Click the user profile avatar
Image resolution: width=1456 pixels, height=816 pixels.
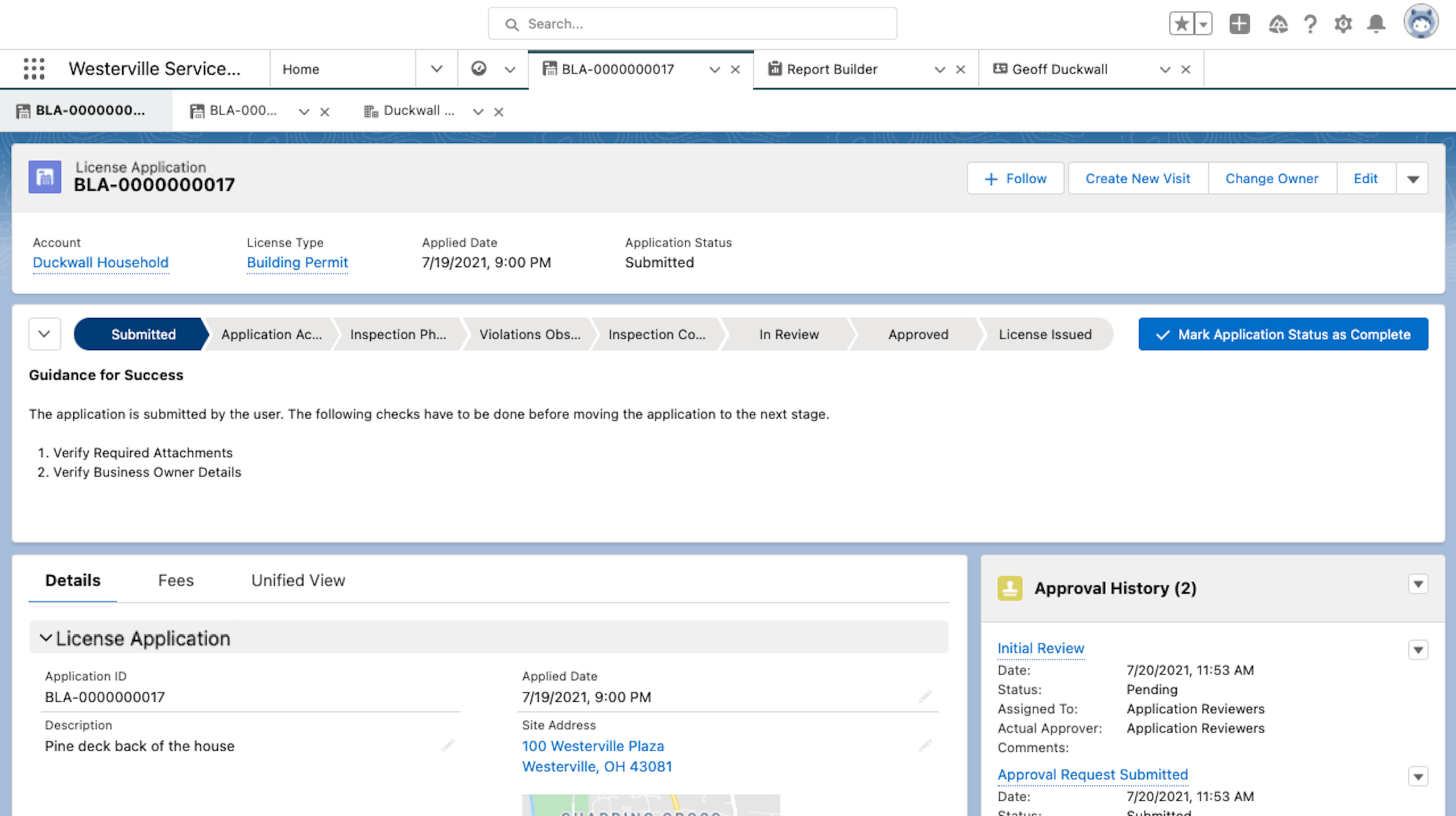pos(1420,23)
